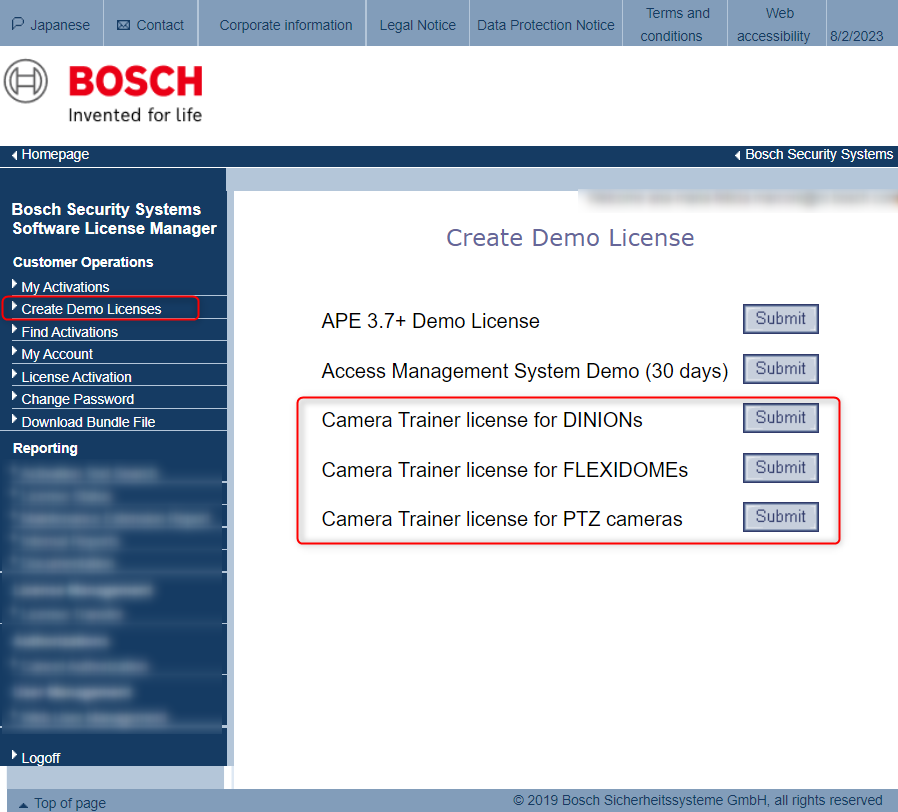Select Create Demo Licenses in sidebar
Viewport: 898px width, 812px height.
point(91,309)
